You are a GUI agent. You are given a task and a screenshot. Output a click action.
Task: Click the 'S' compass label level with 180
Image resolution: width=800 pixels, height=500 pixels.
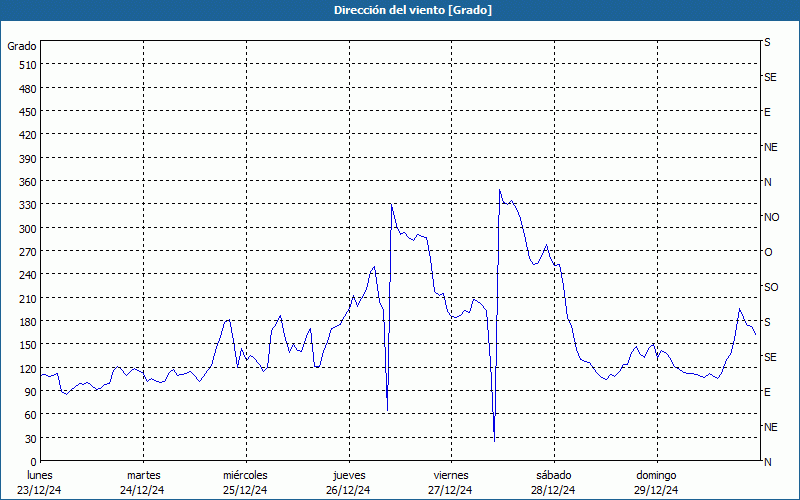pyautogui.click(x=767, y=322)
